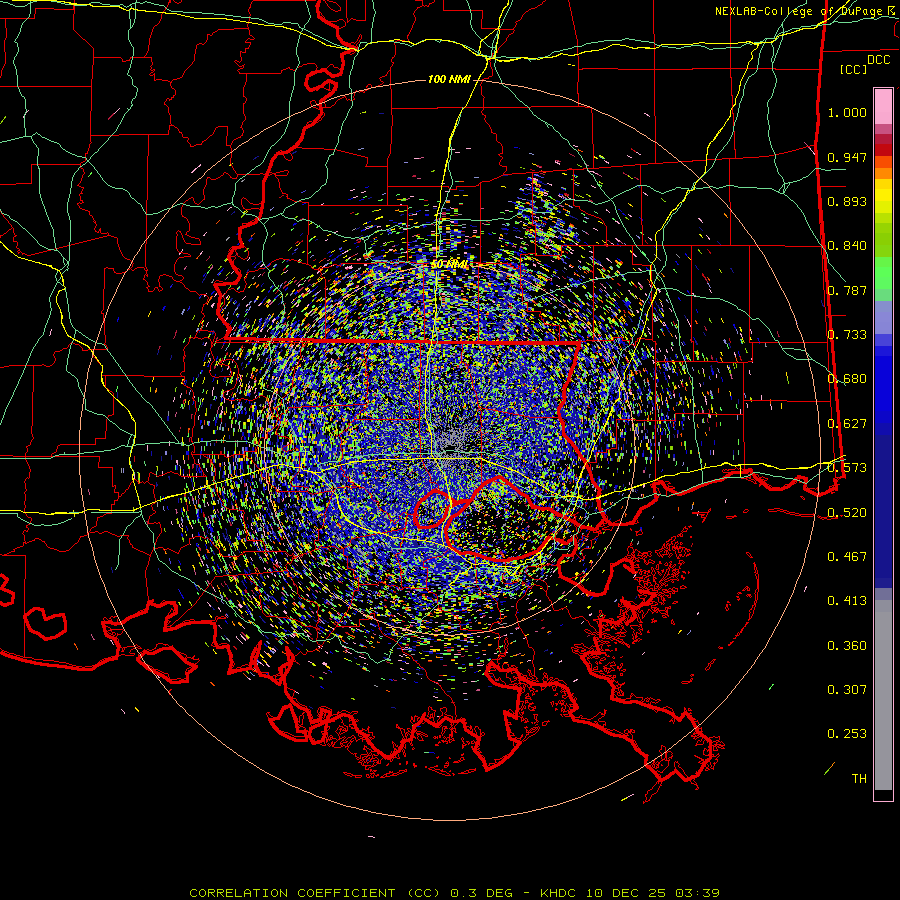Select the 0.360 legend value
Image resolution: width=900 pixels, height=900 pixels.
click(847, 646)
